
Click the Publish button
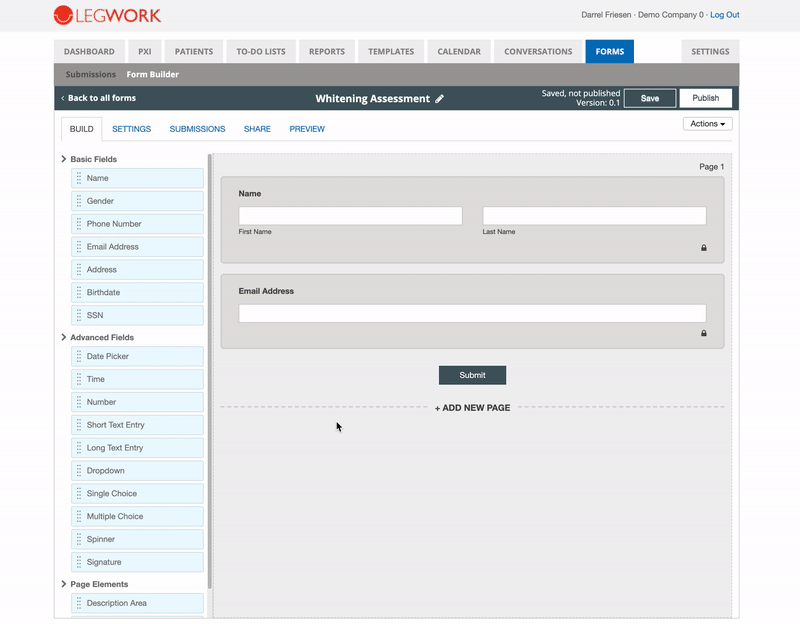706,98
